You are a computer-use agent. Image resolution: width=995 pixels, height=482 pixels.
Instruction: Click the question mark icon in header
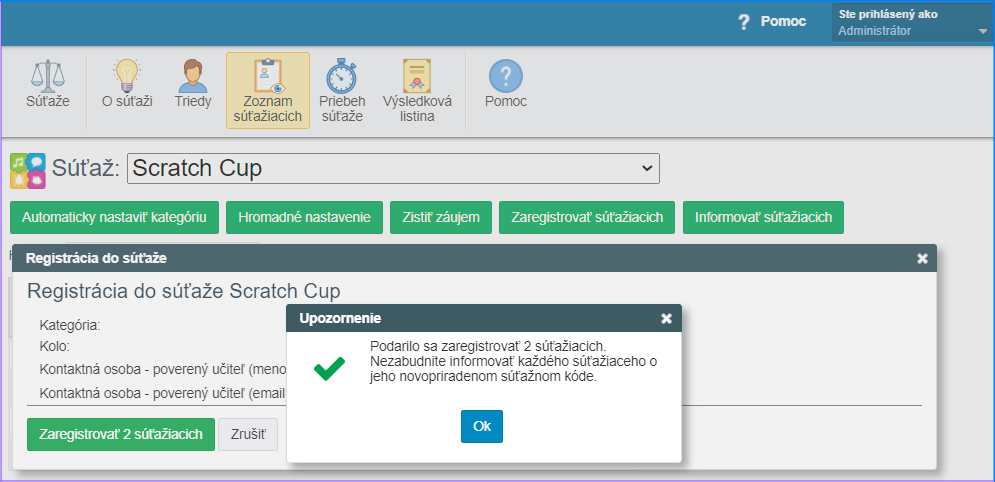744,22
